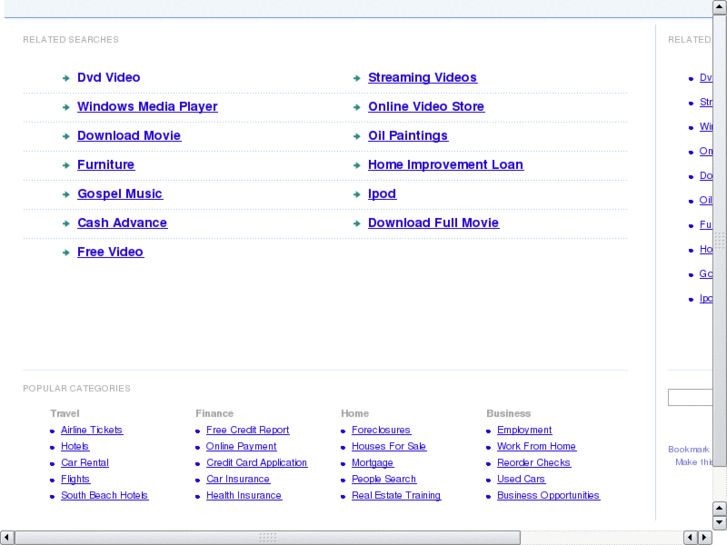Visit the Online Video Store link
727x545 pixels.
click(426, 107)
